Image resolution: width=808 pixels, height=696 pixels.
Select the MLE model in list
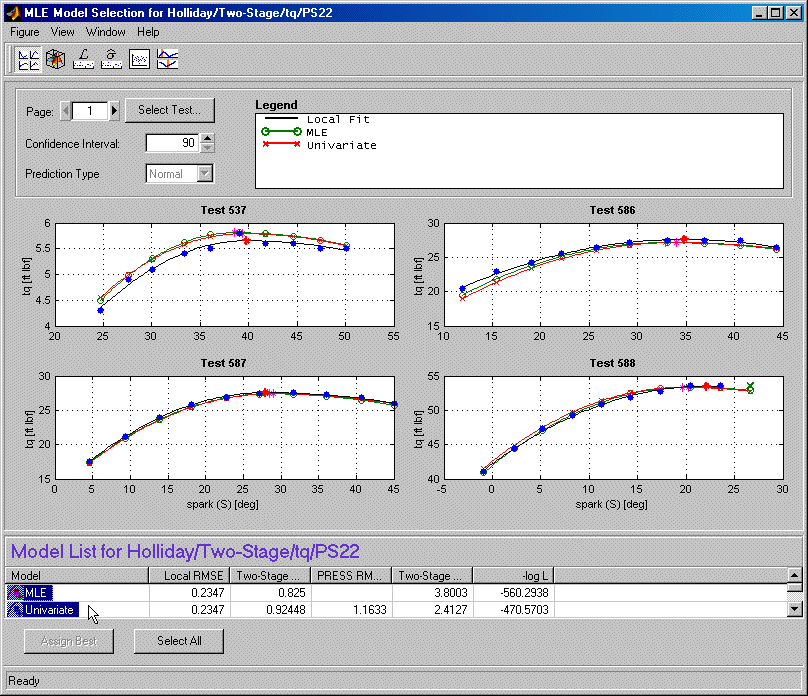[36, 593]
